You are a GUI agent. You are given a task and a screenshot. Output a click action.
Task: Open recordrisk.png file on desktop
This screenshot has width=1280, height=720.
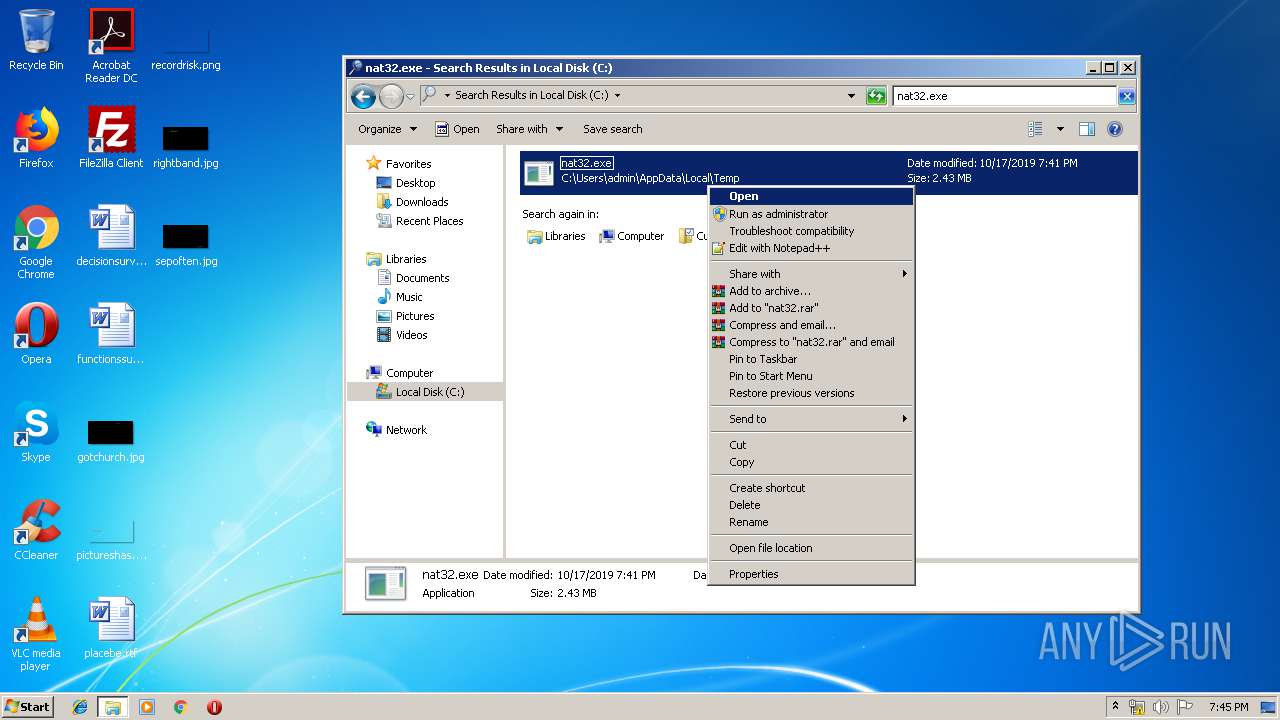186,46
